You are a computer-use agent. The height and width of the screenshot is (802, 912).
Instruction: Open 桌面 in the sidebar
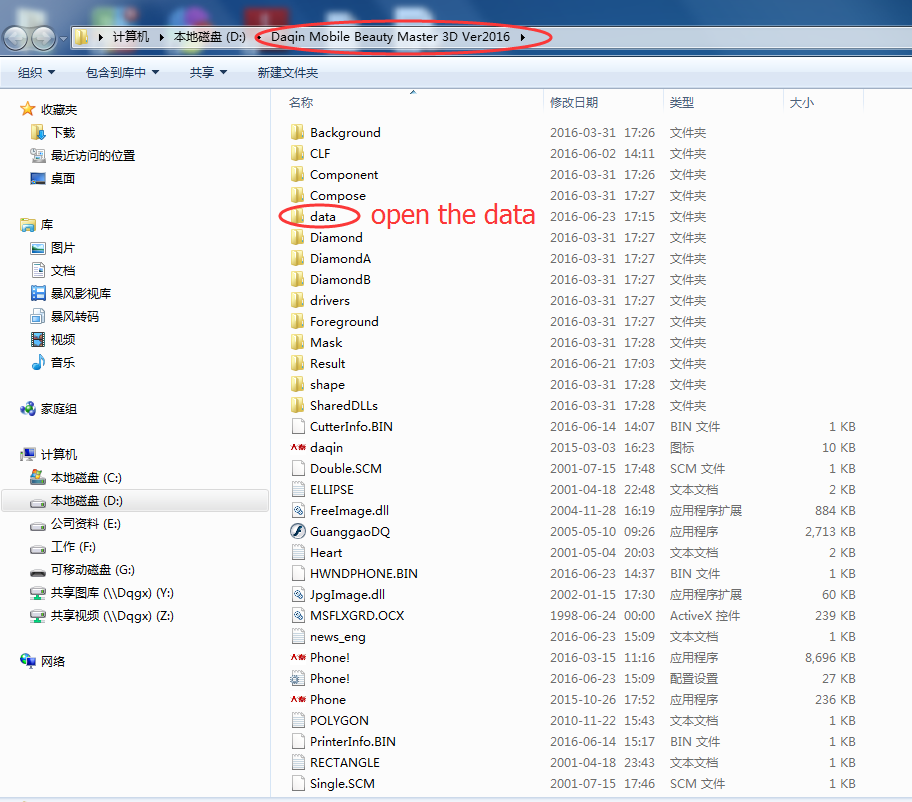click(63, 178)
